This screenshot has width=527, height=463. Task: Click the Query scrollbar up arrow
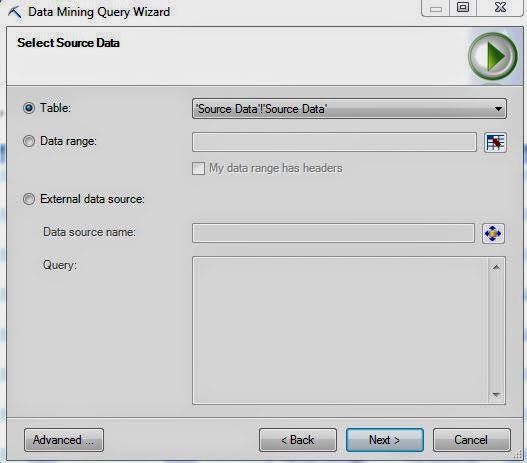pos(496,267)
